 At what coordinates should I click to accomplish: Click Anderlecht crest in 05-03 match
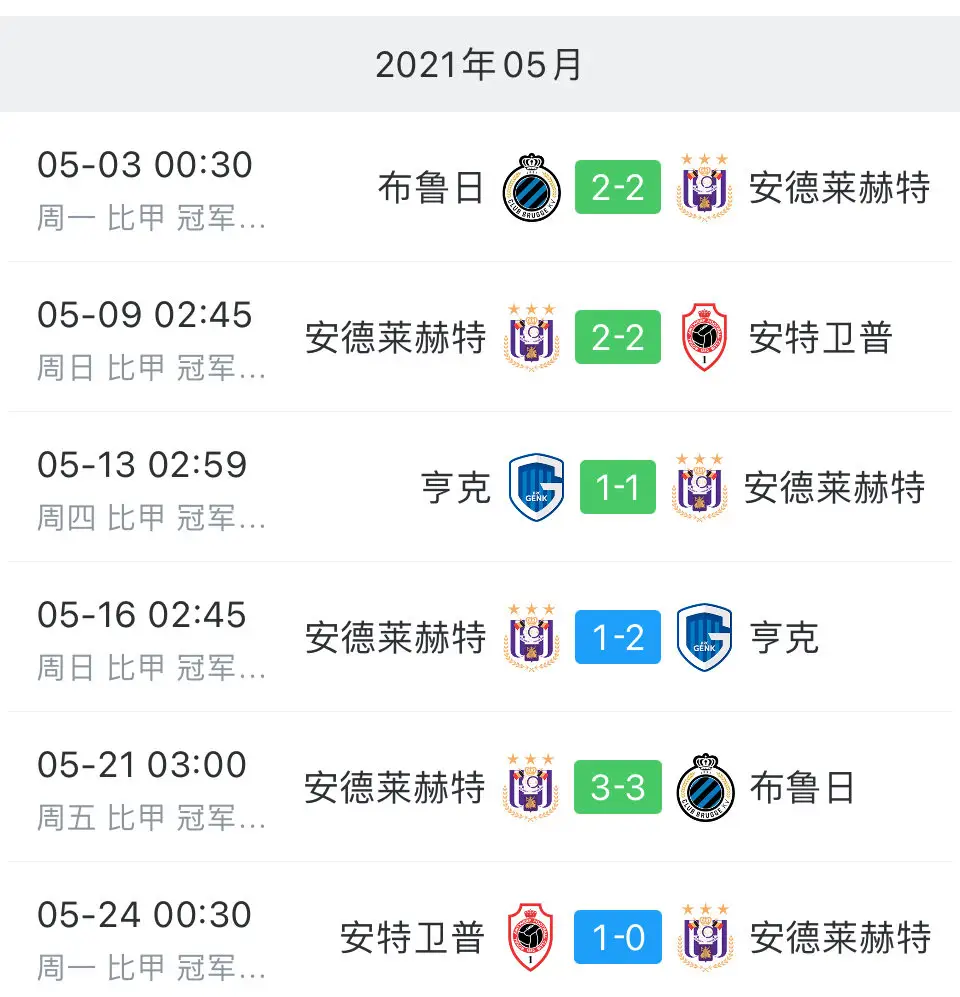coord(704,188)
